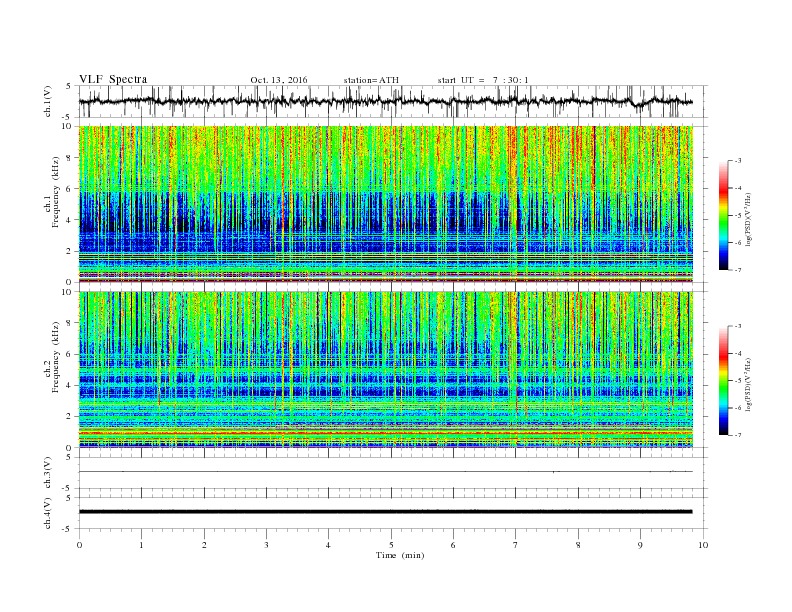
Task: Click the ch.1 "Frequency (kHz)" axis label
Action: click(53, 192)
